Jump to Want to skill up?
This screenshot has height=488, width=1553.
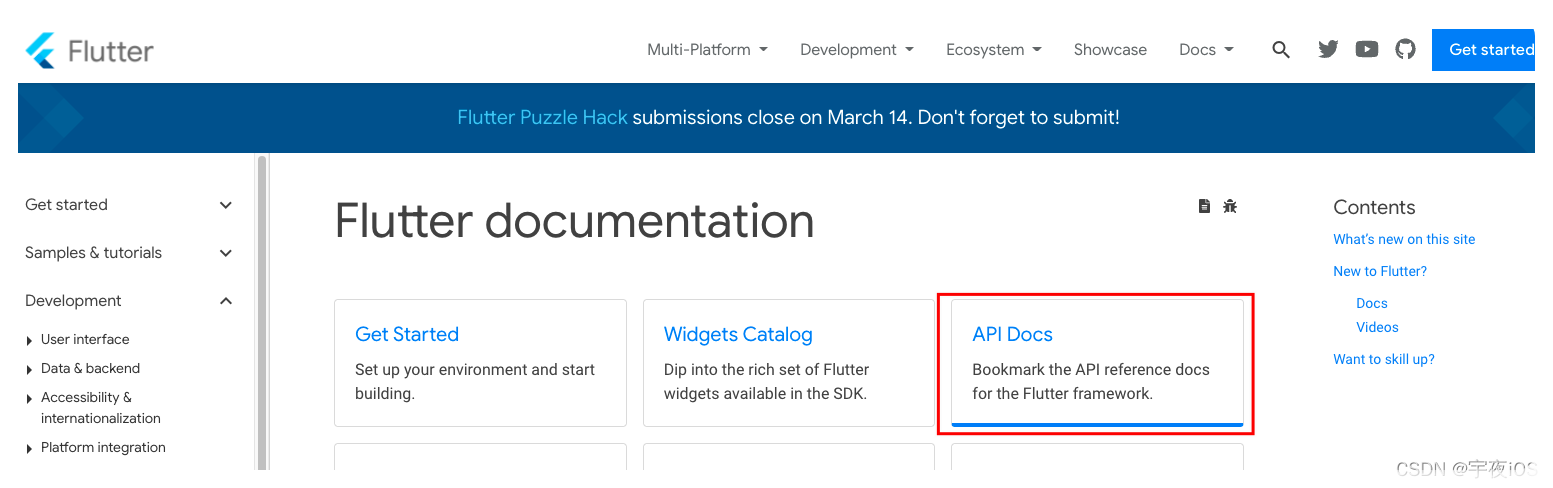click(1384, 359)
